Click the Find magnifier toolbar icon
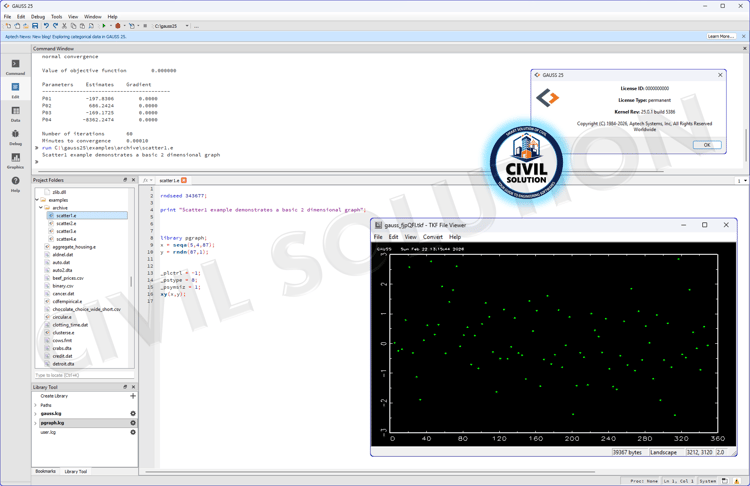This screenshot has width=750, height=486. click(x=91, y=26)
